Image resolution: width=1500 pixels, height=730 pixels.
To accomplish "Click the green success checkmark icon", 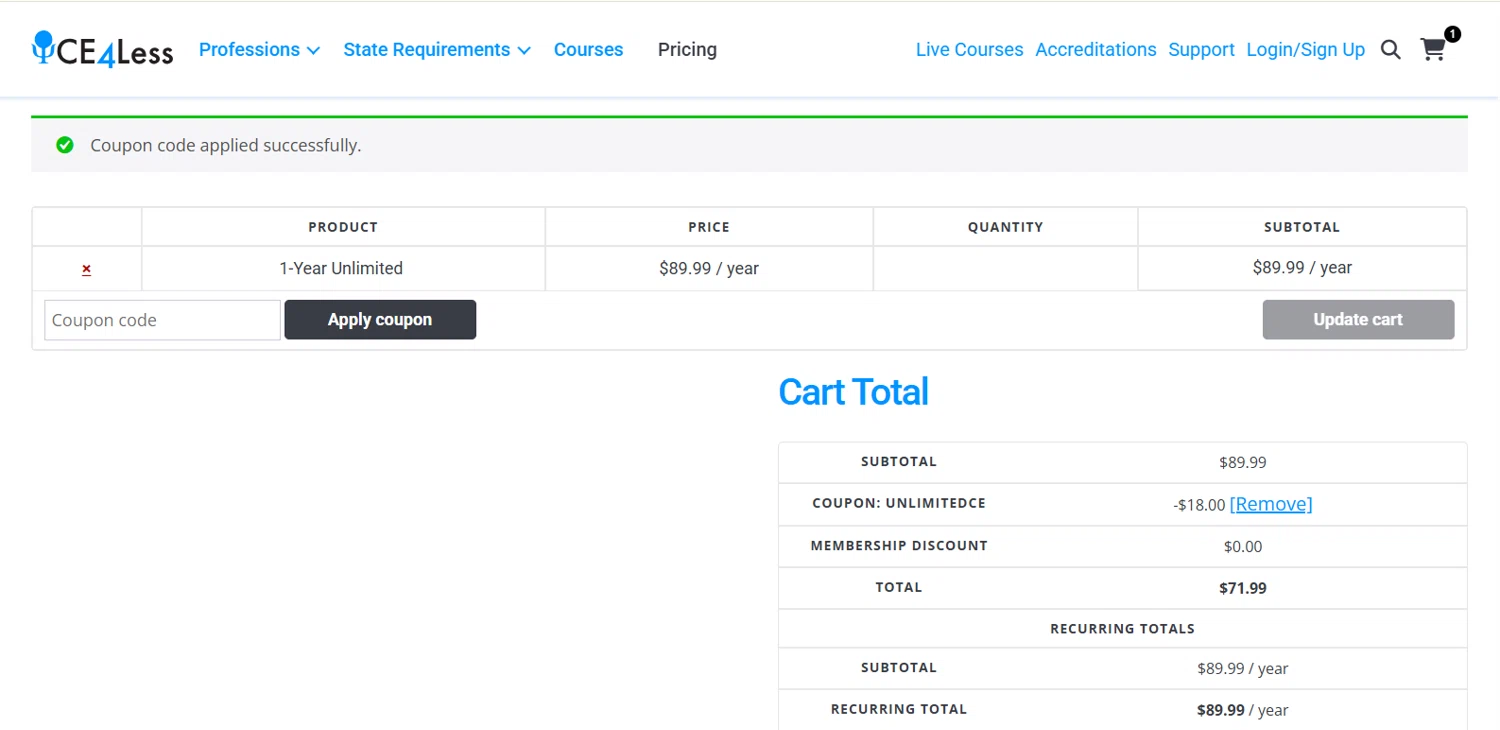I will click(65, 145).
